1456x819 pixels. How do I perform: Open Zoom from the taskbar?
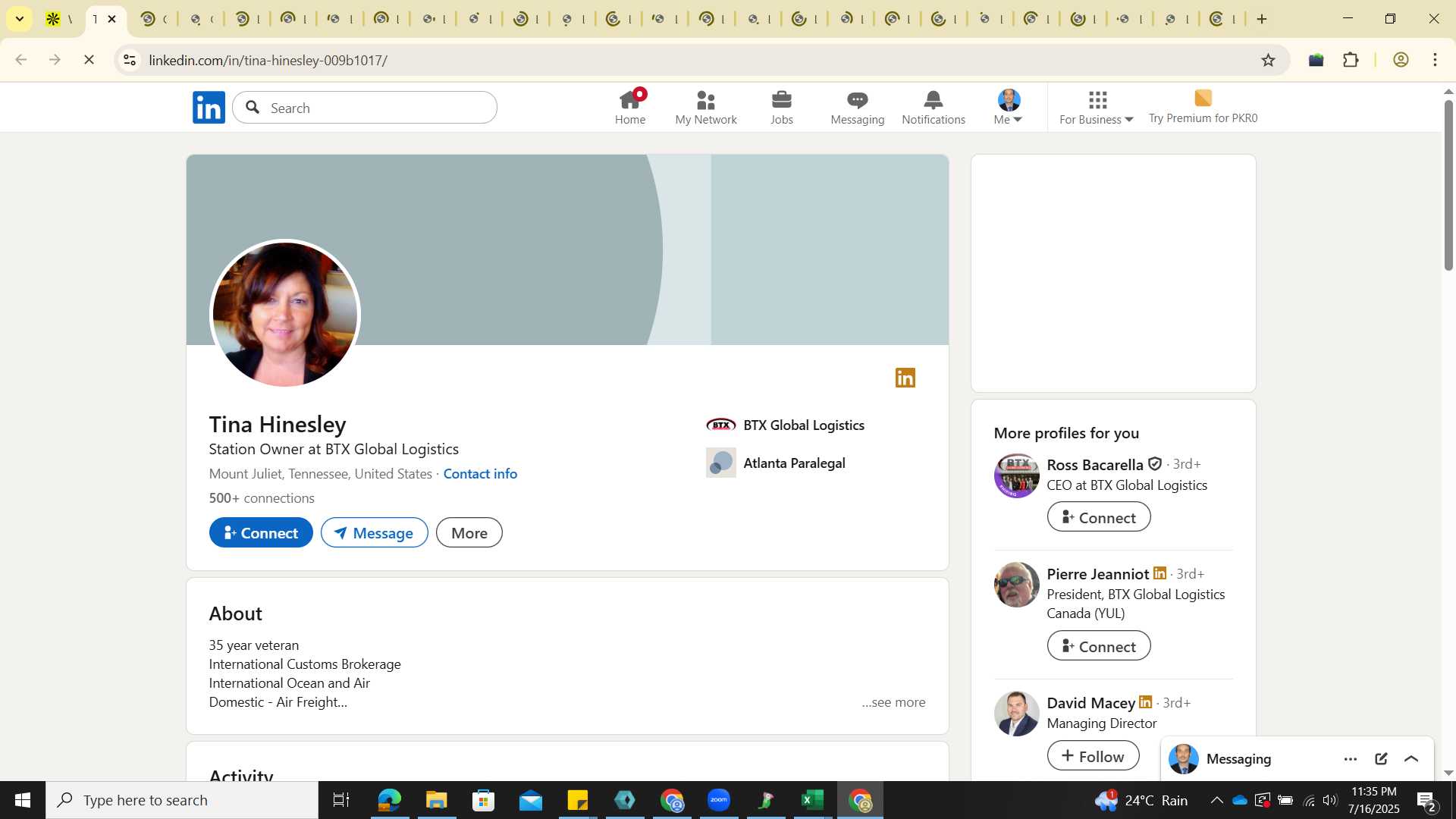(x=719, y=800)
